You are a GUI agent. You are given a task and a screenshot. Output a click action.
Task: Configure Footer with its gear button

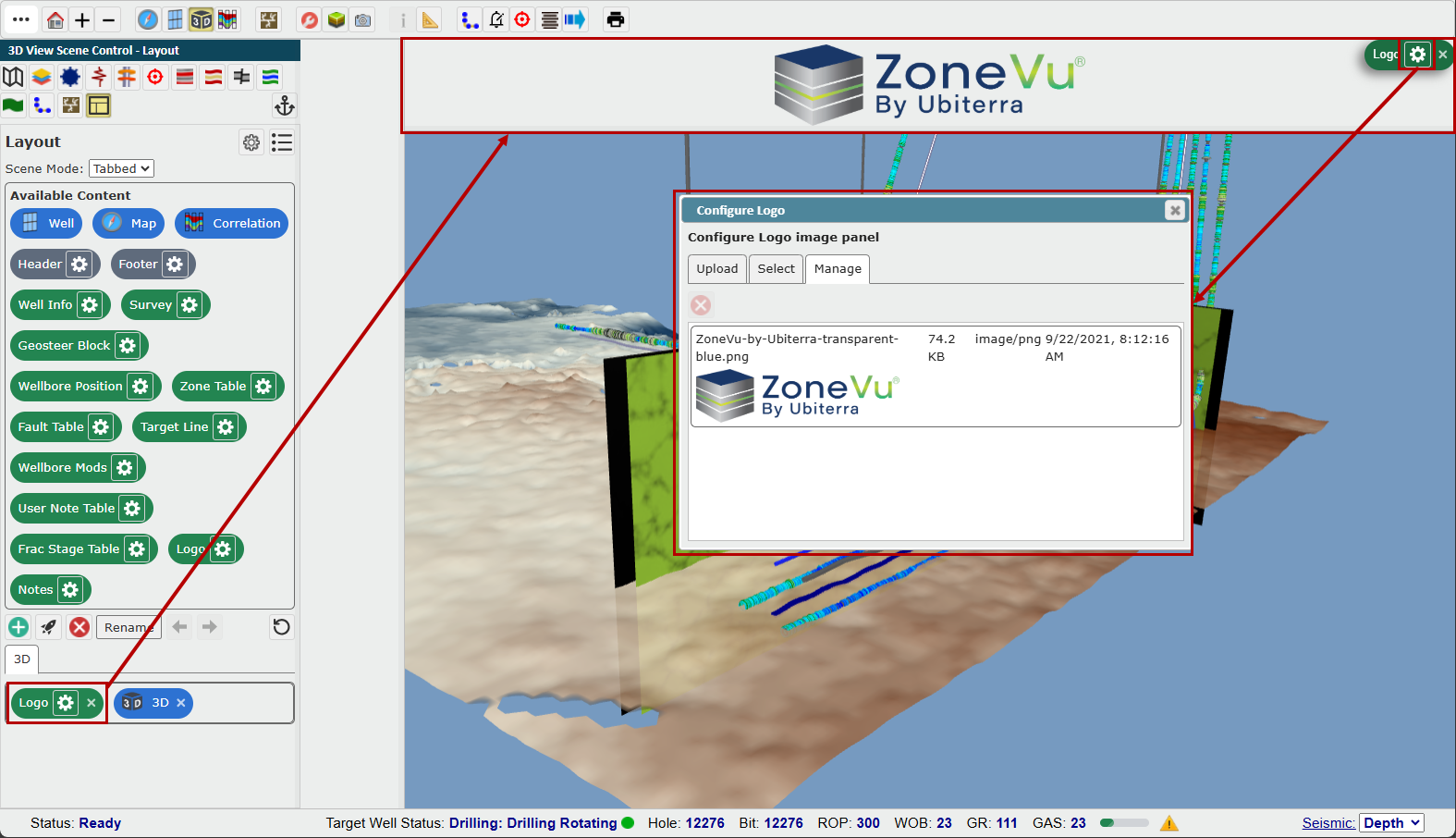coord(175,264)
